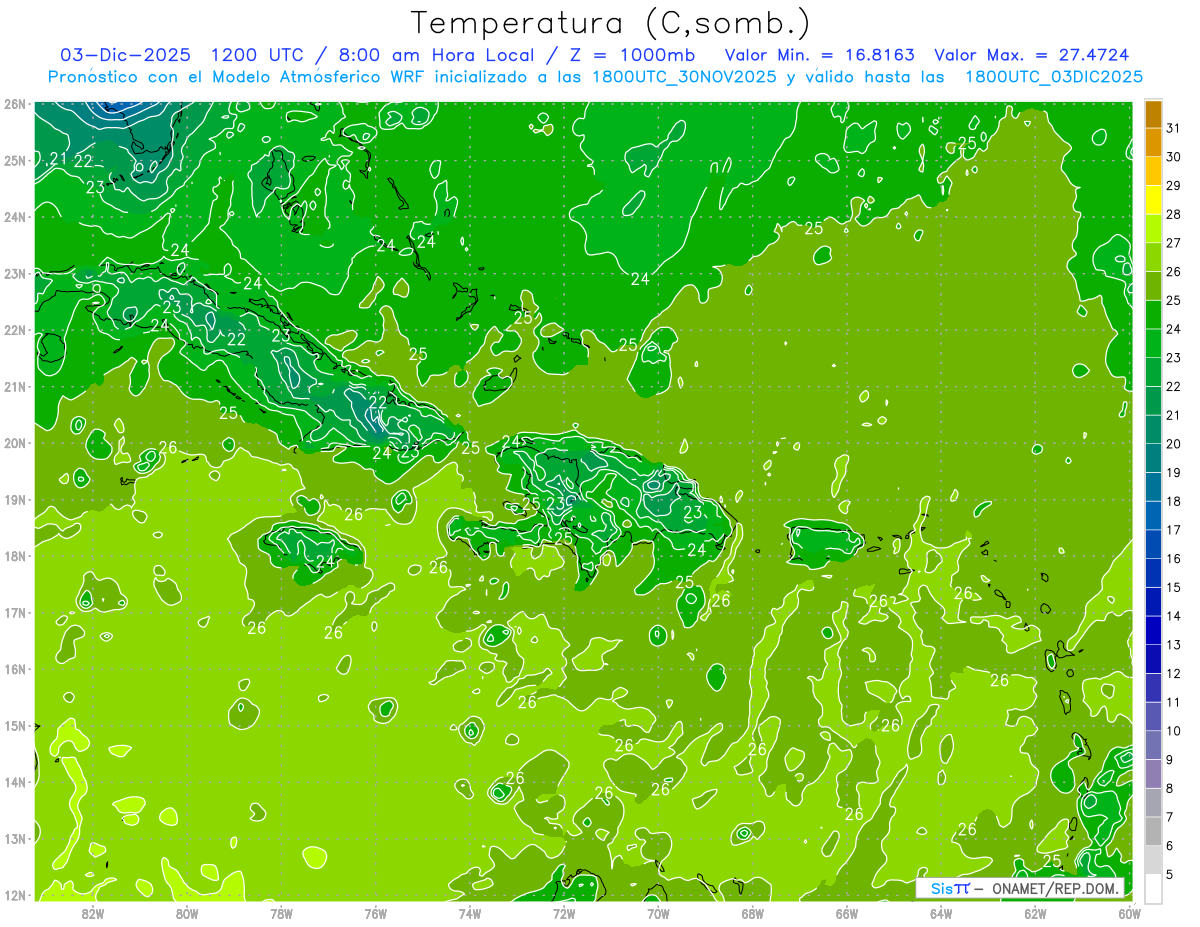The height and width of the screenshot is (927, 1200).
Task: Click the contour label '21' on the map
Action: [58, 160]
